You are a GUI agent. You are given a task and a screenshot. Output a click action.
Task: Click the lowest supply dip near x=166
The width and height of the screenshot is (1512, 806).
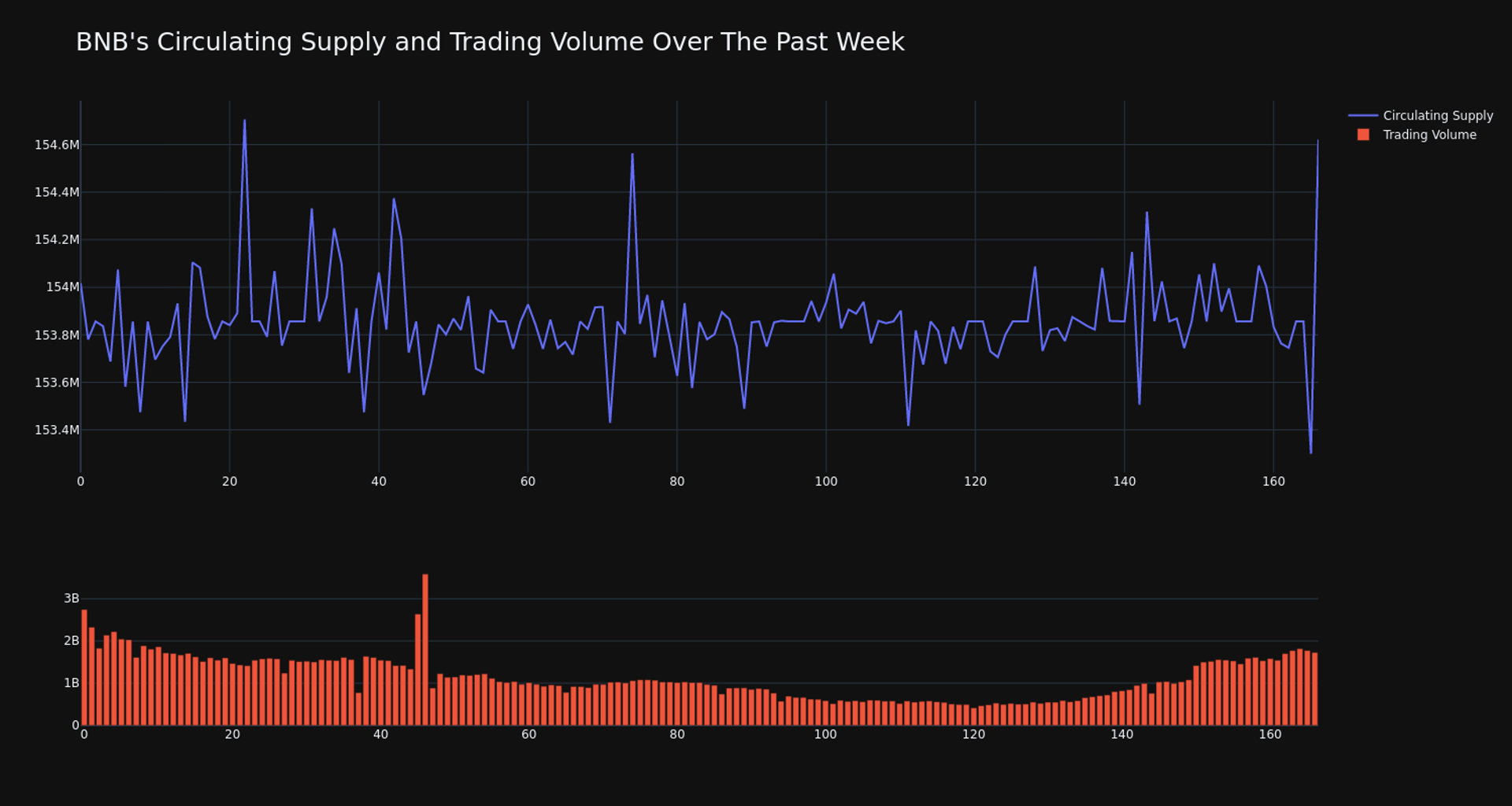[1311, 452]
